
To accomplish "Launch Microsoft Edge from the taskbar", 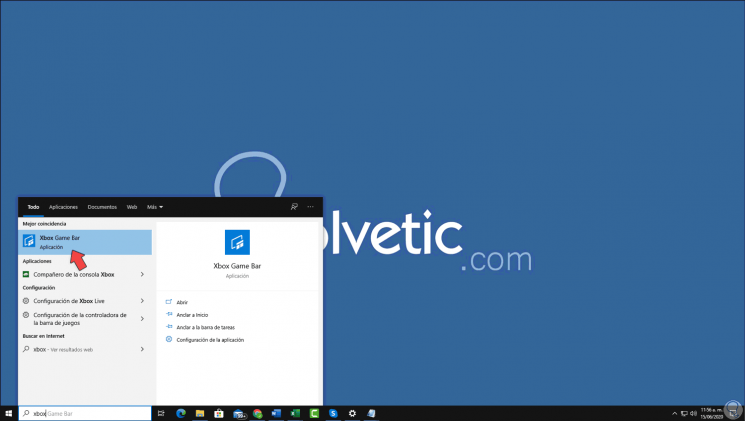I will (181, 413).
